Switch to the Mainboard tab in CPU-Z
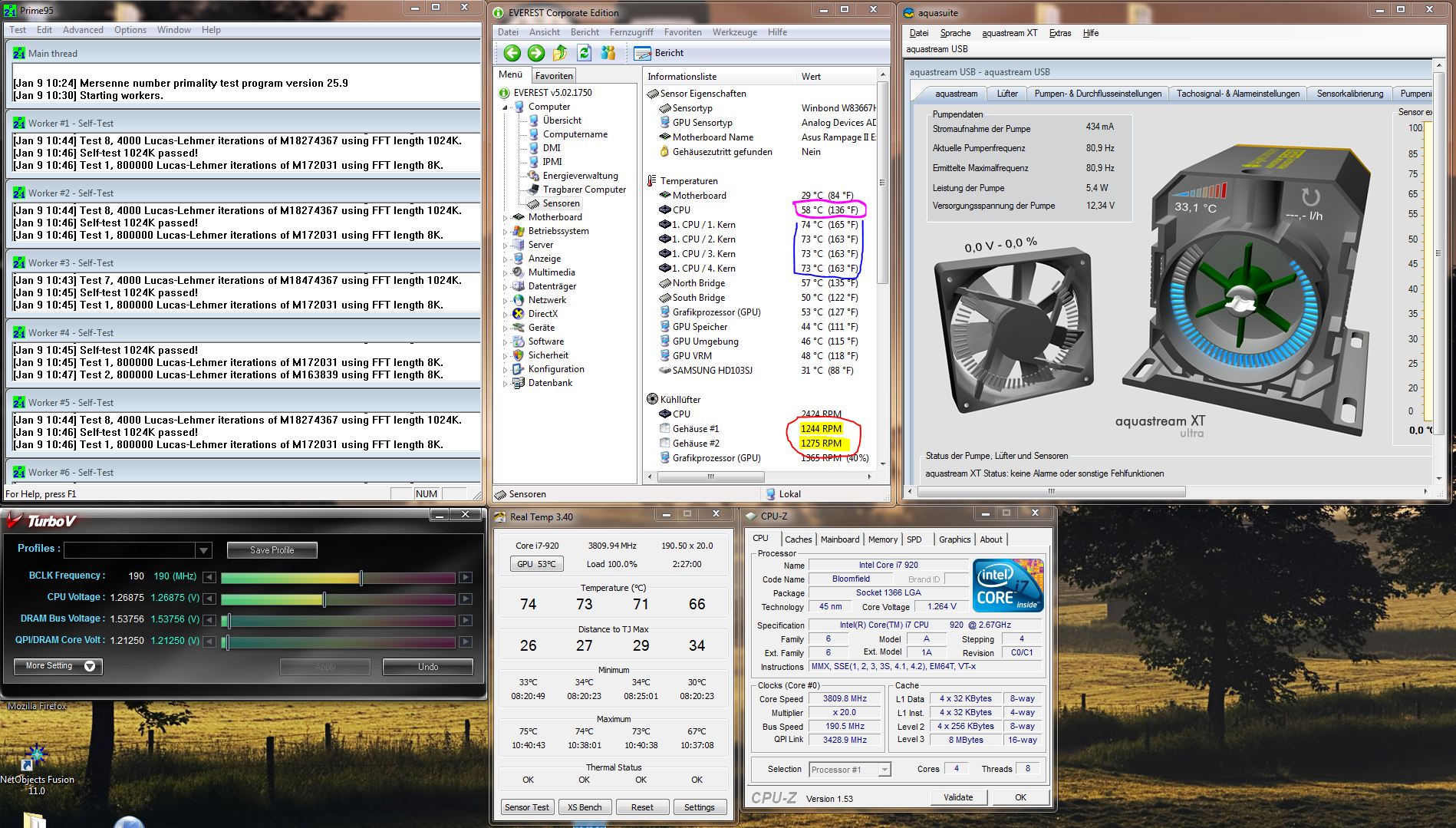The image size is (1456, 828). (x=839, y=539)
